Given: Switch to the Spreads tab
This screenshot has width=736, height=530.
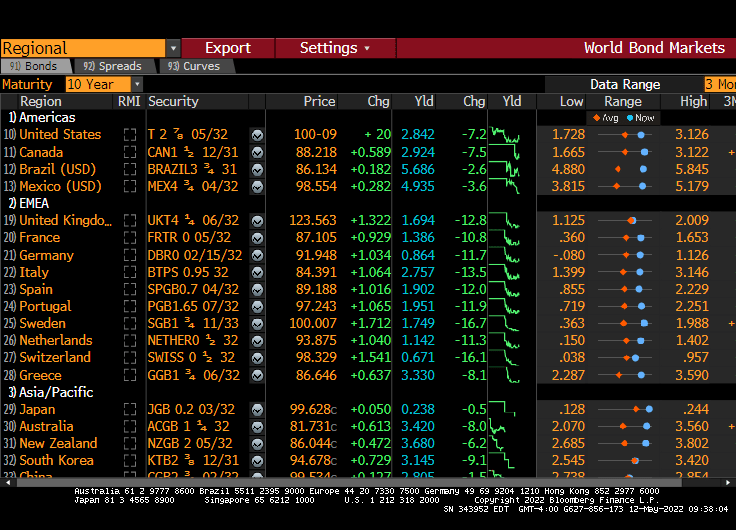Looking at the screenshot, I should click(x=113, y=66).
